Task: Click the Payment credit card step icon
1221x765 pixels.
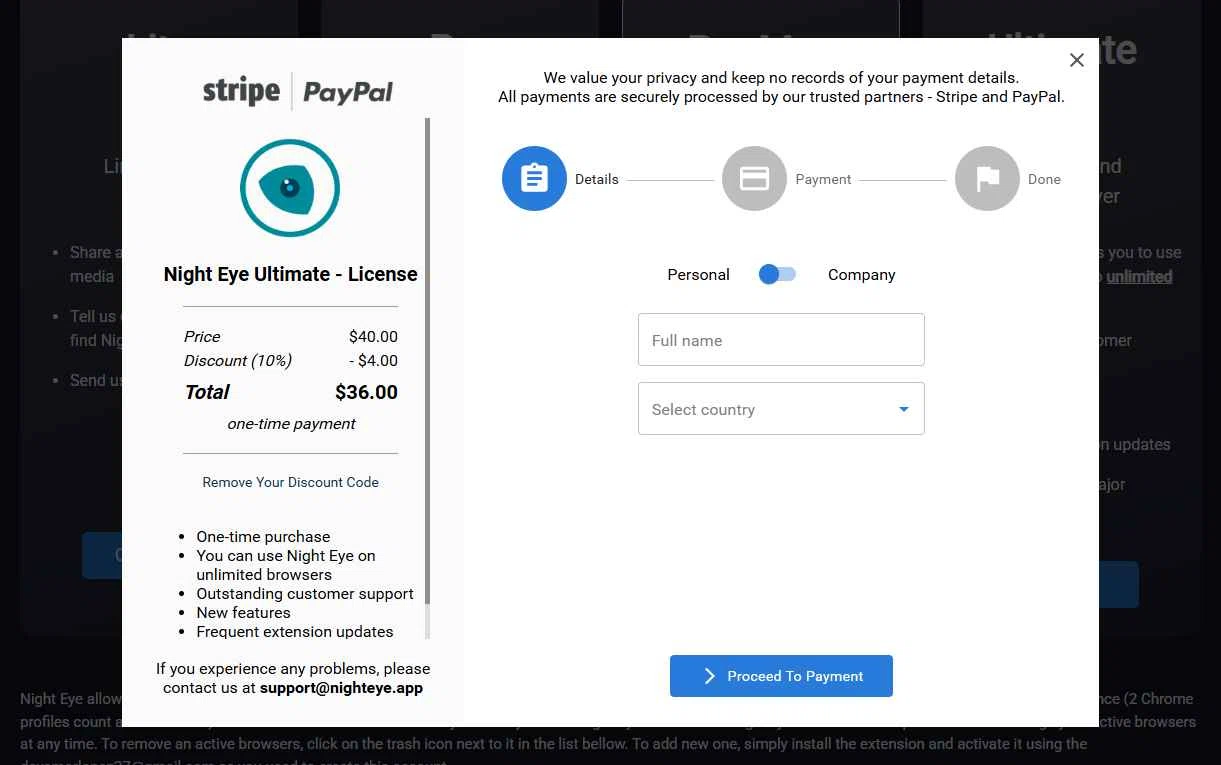Action: tap(754, 179)
